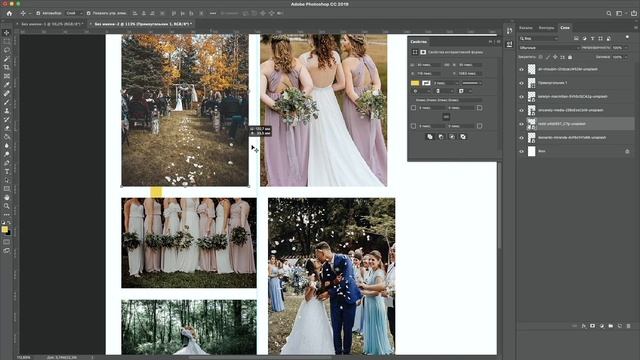Add a layer mask icon
This screenshot has width=640, height=360.
[593, 326]
